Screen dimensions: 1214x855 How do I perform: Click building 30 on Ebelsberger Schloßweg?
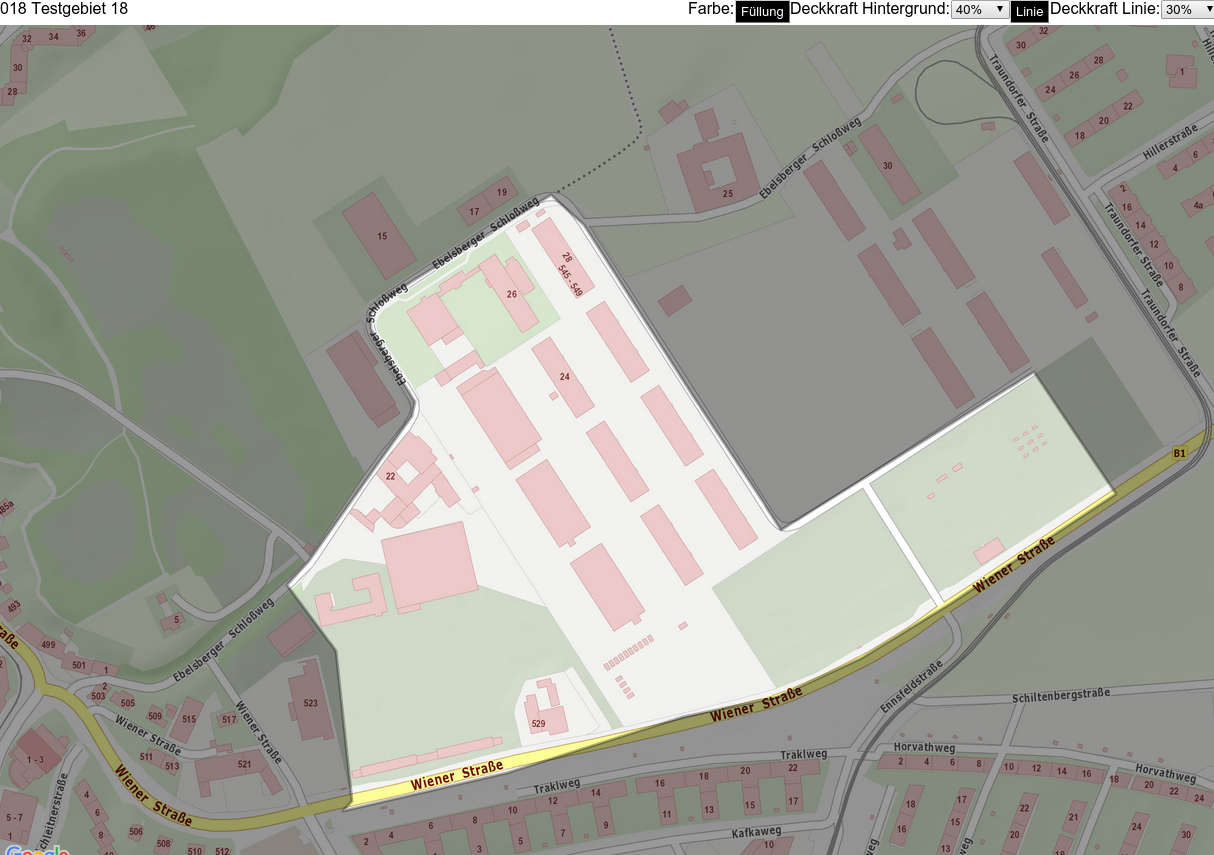pos(888,165)
